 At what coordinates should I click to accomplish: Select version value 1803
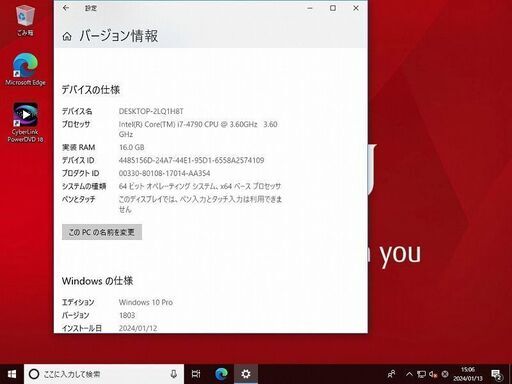click(127, 315)
